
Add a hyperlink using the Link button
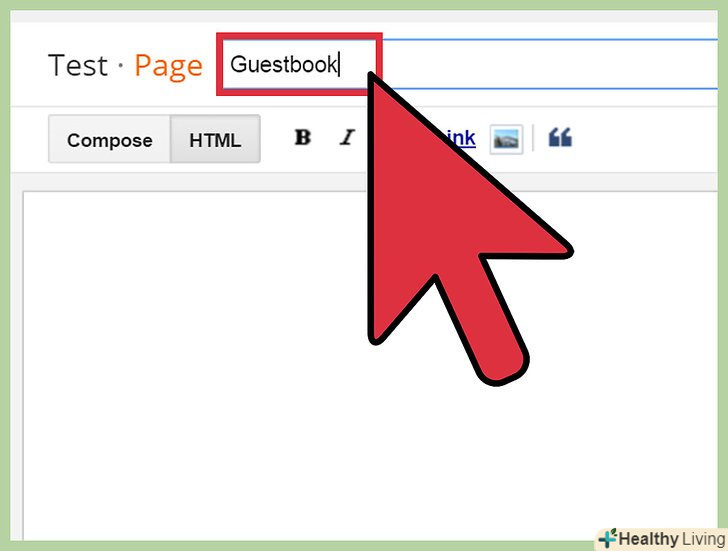(461, 138)
